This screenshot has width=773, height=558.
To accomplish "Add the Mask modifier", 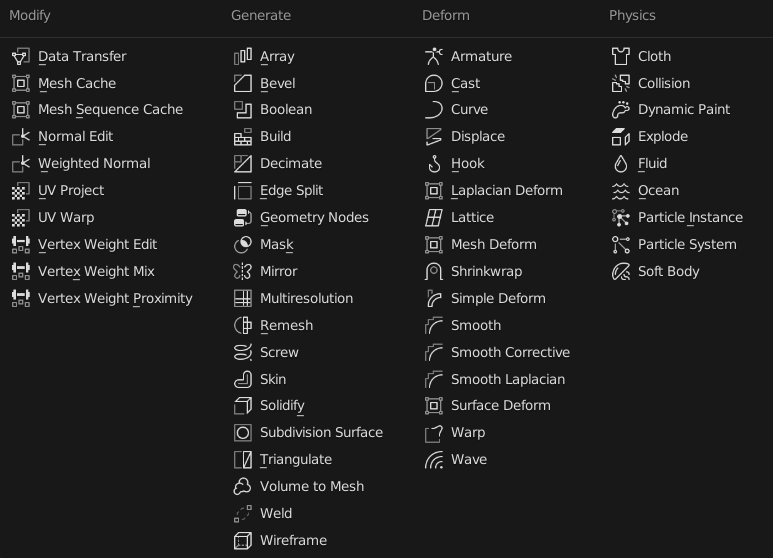I will coord(264,244).
